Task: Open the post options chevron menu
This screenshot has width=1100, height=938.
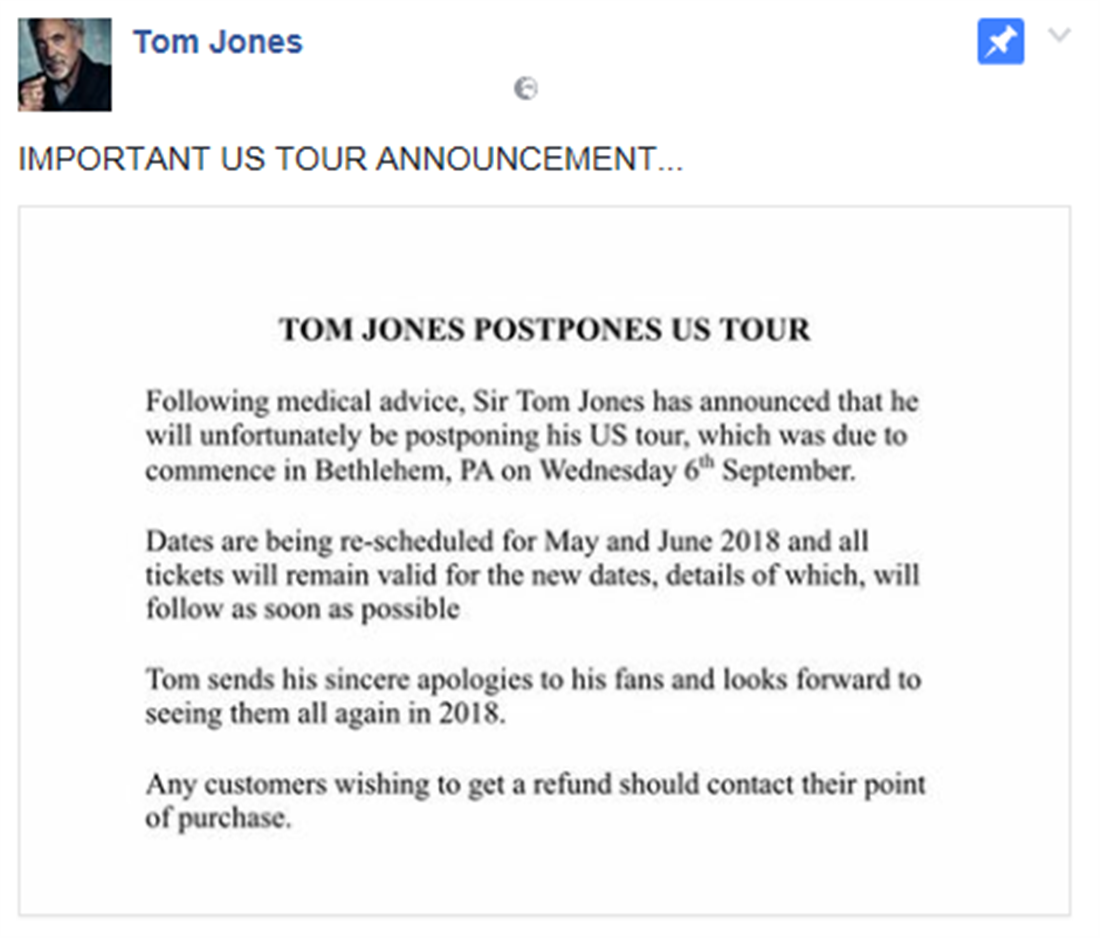Action: [1059, 36]
